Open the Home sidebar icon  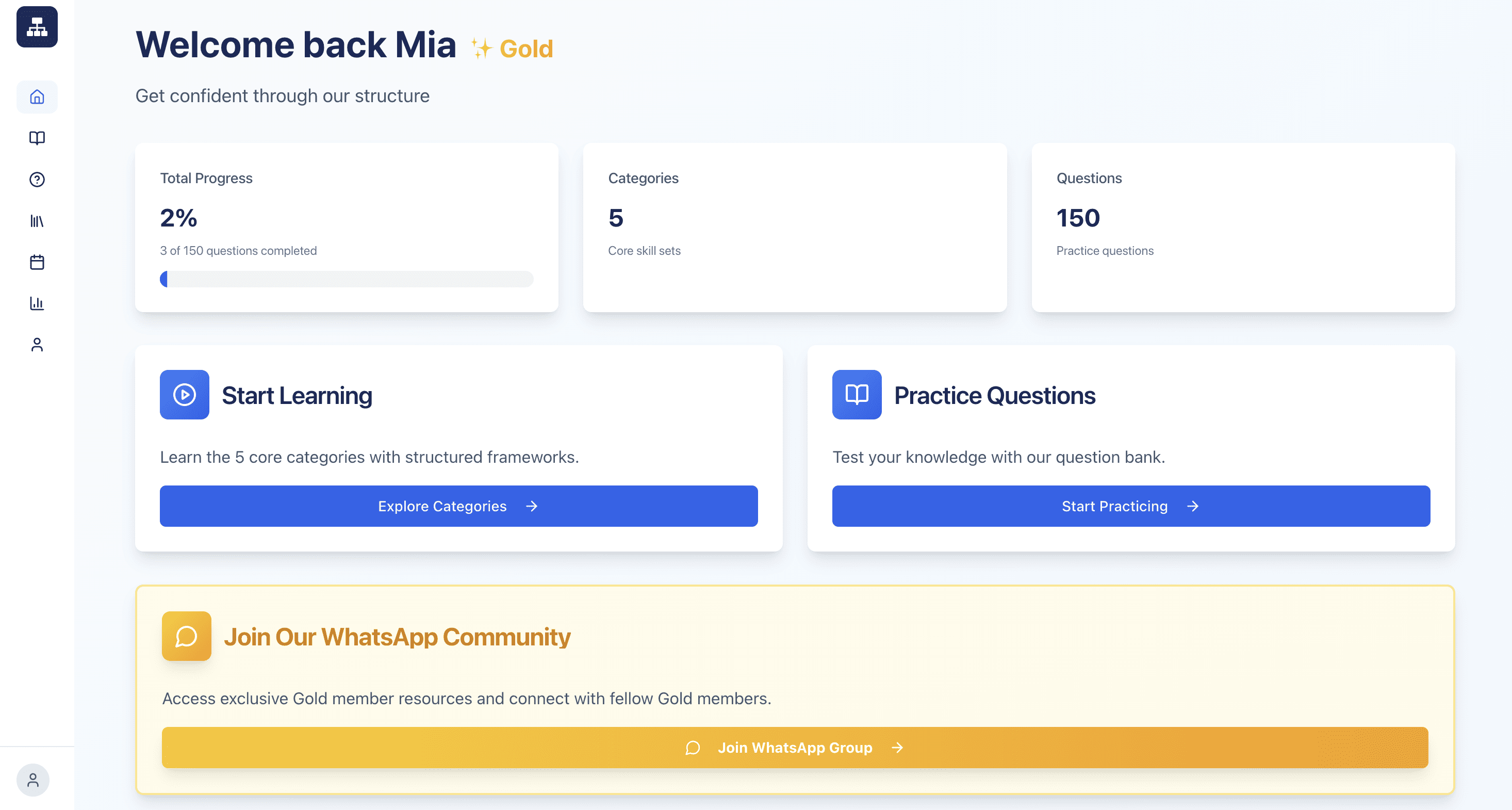(x=37, y=97)
